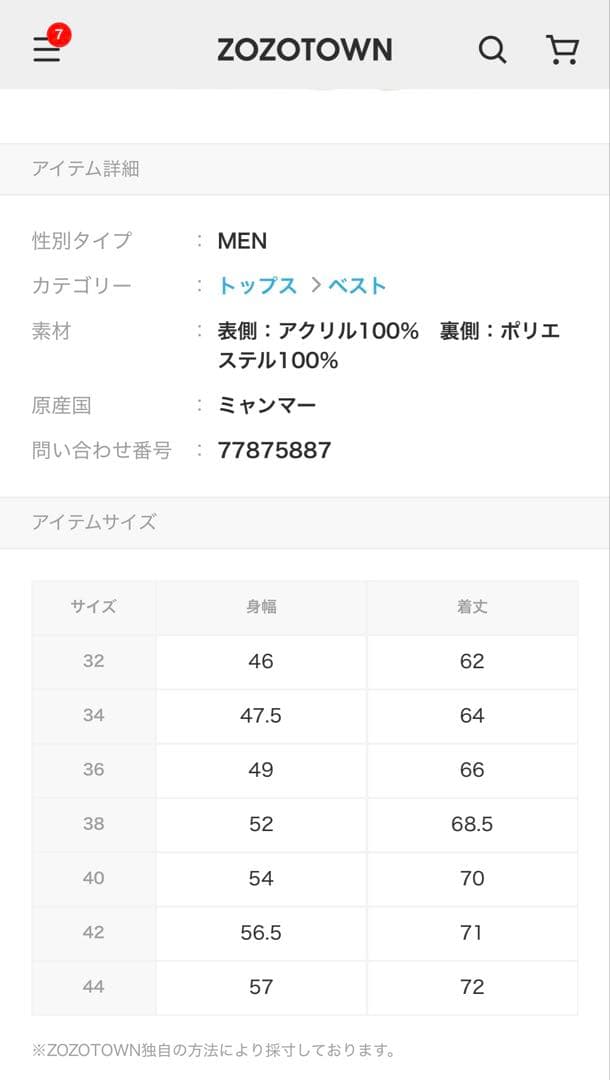Open the hamburger menu icon
The height and width of the screenshot is (1080, 610).
click(x=46, y=51)
